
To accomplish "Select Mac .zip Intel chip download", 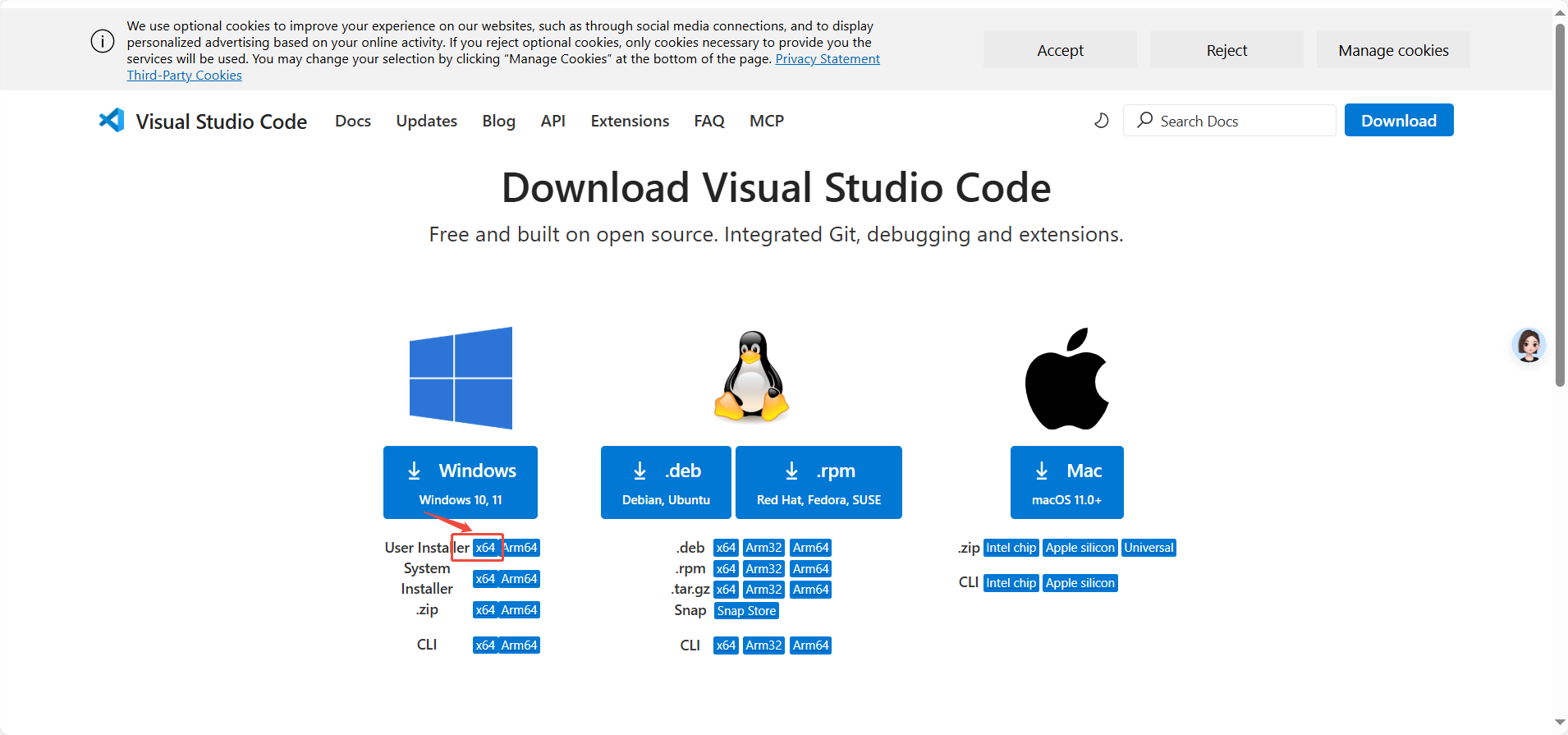I will tap(1011, 548).
